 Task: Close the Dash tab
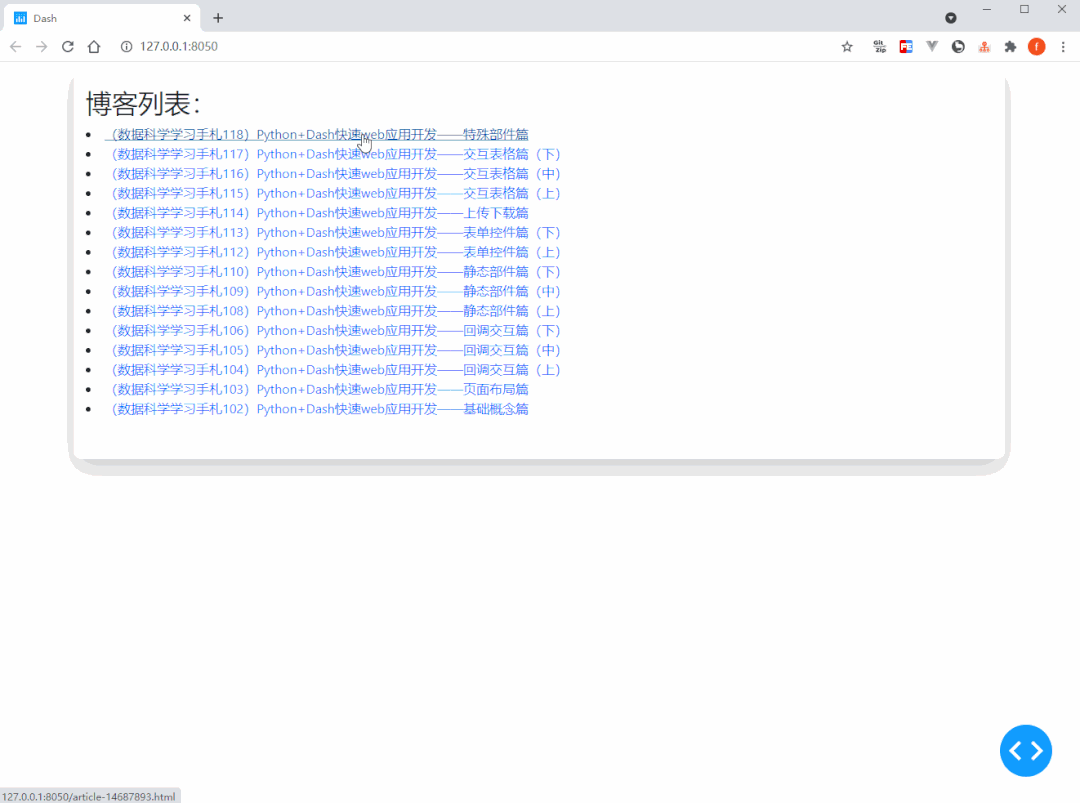[x=187, y=18]
